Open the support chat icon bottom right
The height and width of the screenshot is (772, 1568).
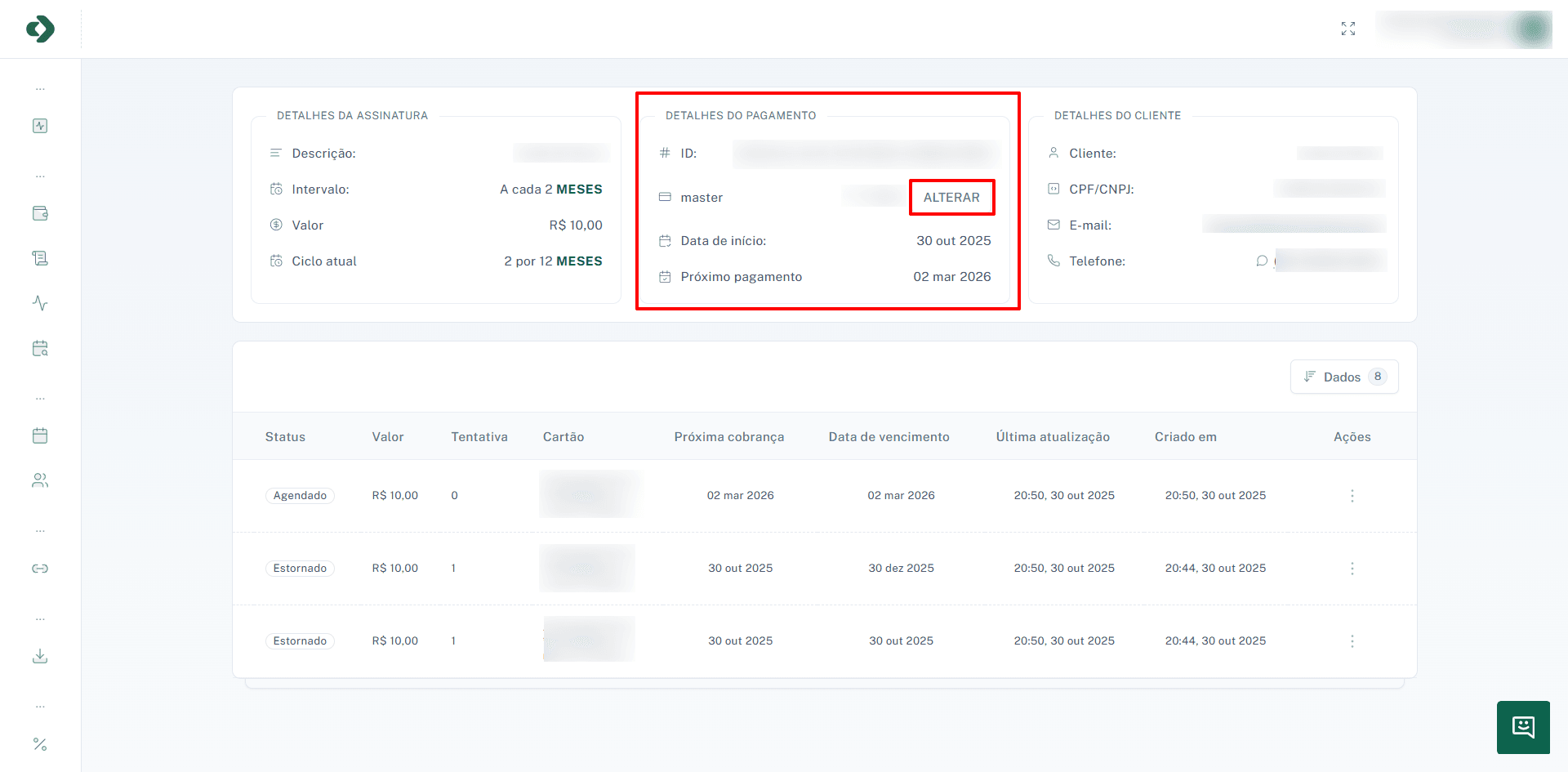coord(1522,727)
